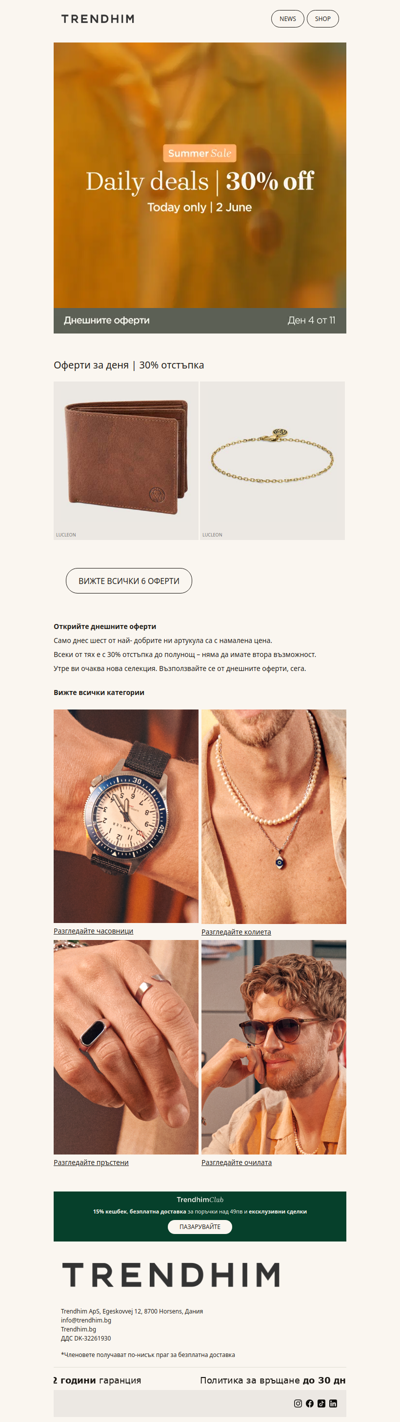The image size is (400, 1422).
Task: Open the TikTok icon in the footer
Action: click(x=322, y=1404)
